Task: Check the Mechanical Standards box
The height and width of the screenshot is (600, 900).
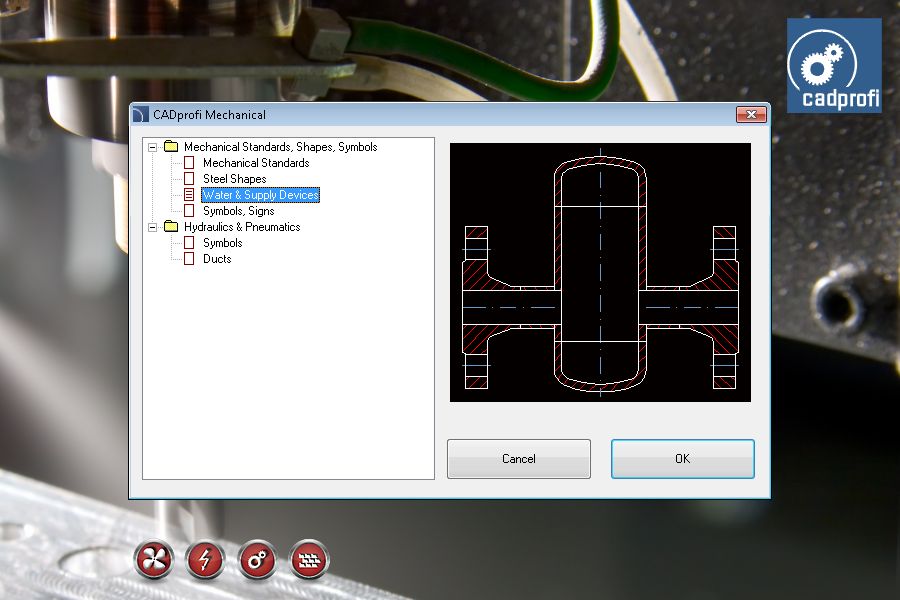Action: coord(189,162)
